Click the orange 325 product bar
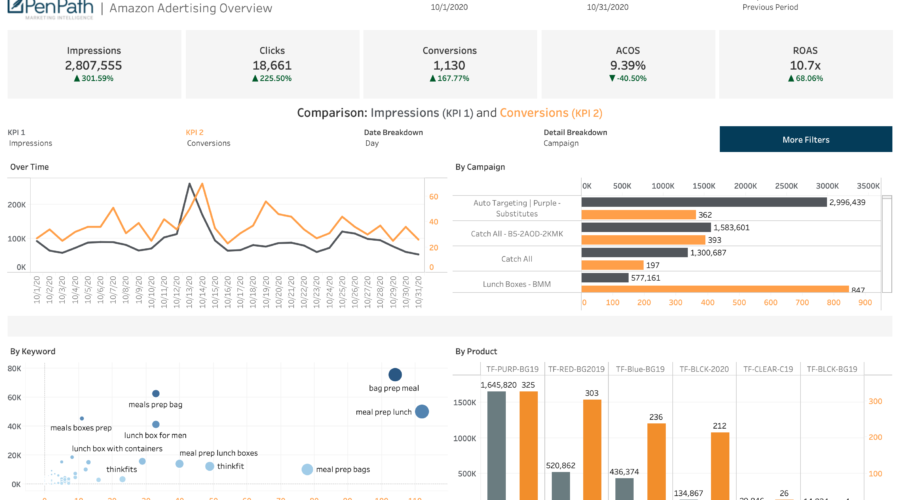 pos(528,445)
